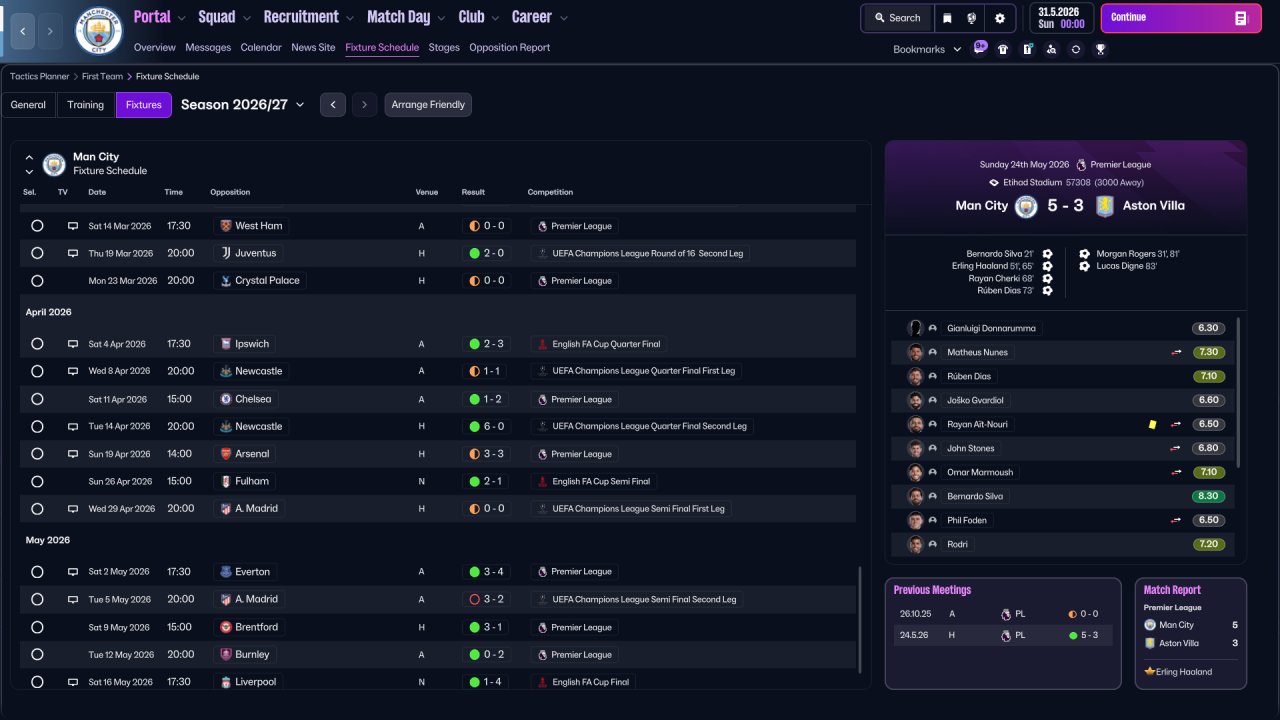The image size is (1280, 720).
Task: Open the settings gear icon
Action: (999, 18)
